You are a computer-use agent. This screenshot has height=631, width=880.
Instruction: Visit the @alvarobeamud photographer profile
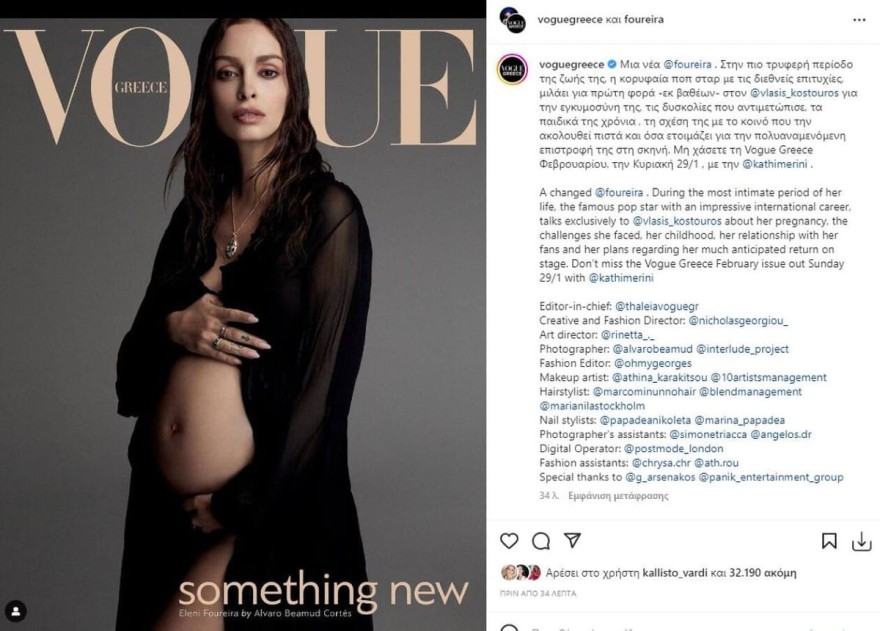(652, 349)
